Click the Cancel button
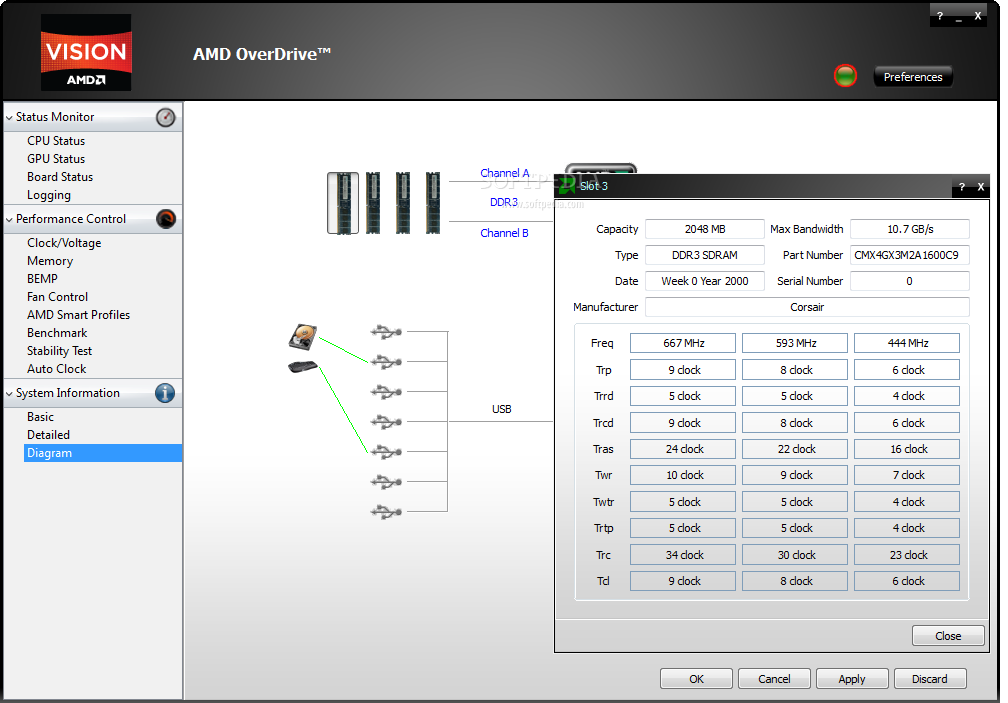Viewport: 1008px width, 703px height. click(x=774, y=679)
